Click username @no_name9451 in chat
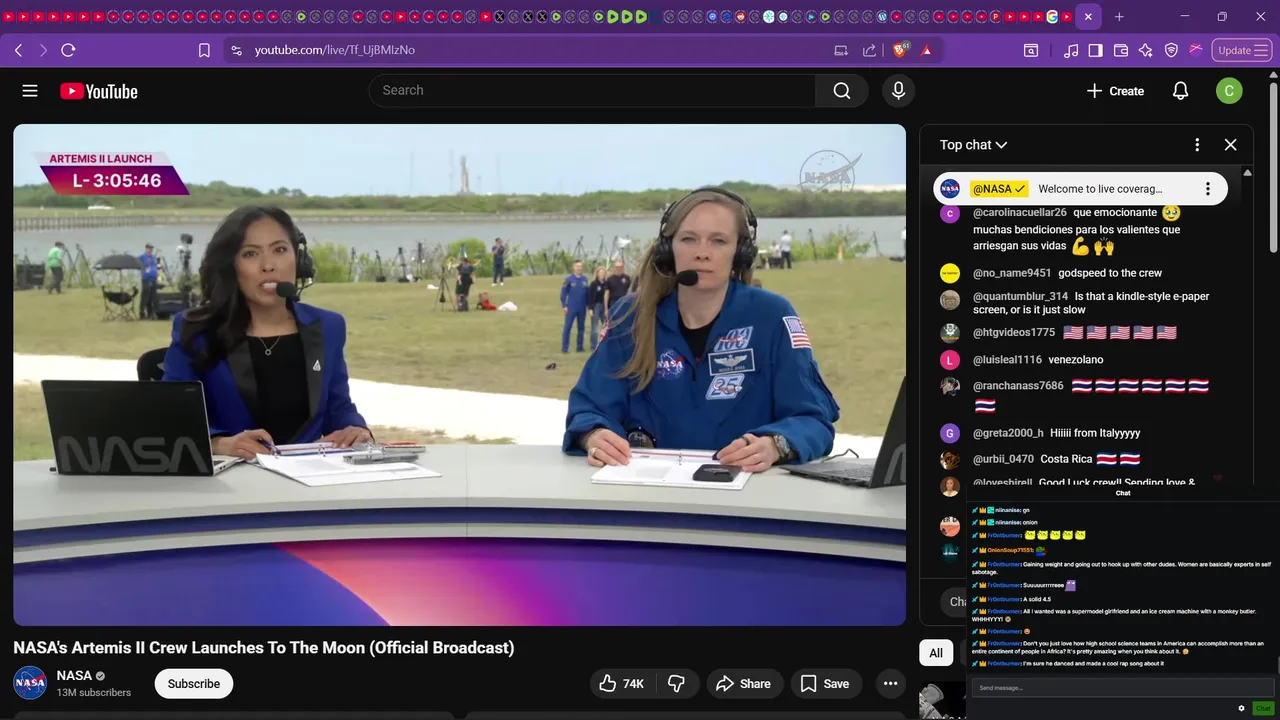Viewport: 1280px width, 720px height. pyautogui.click(x=1012, y=273)
